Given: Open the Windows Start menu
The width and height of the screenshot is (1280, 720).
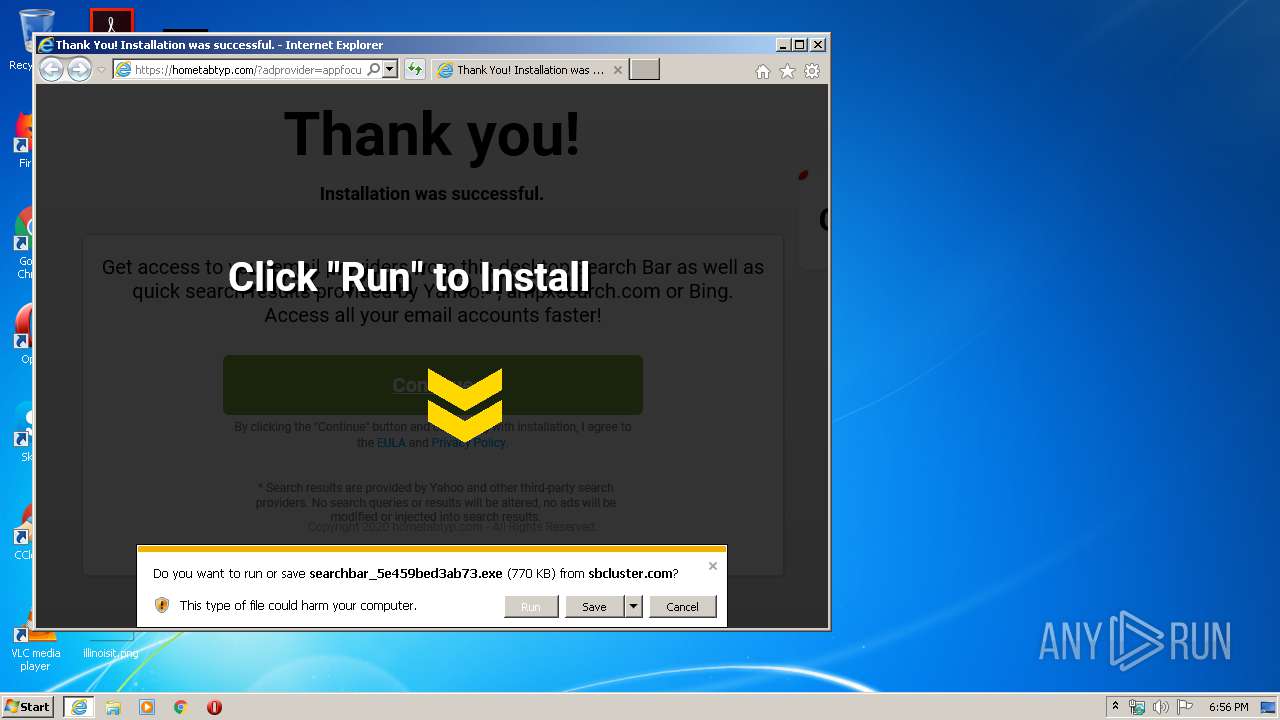Looking at the screenshot, I should (x=27, y=706).
